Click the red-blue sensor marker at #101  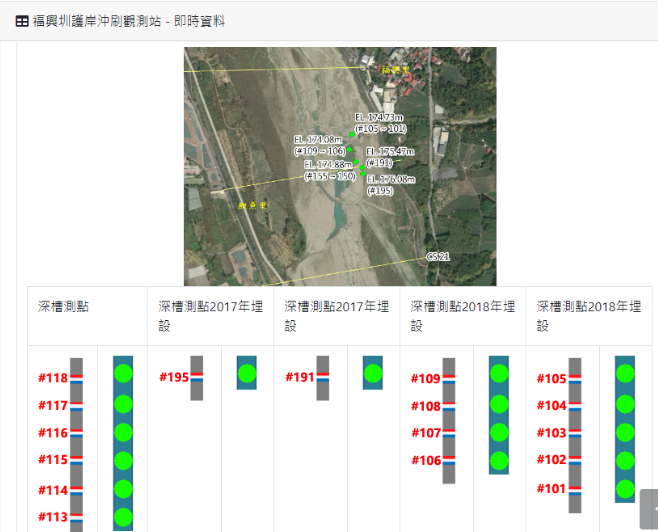575,490
